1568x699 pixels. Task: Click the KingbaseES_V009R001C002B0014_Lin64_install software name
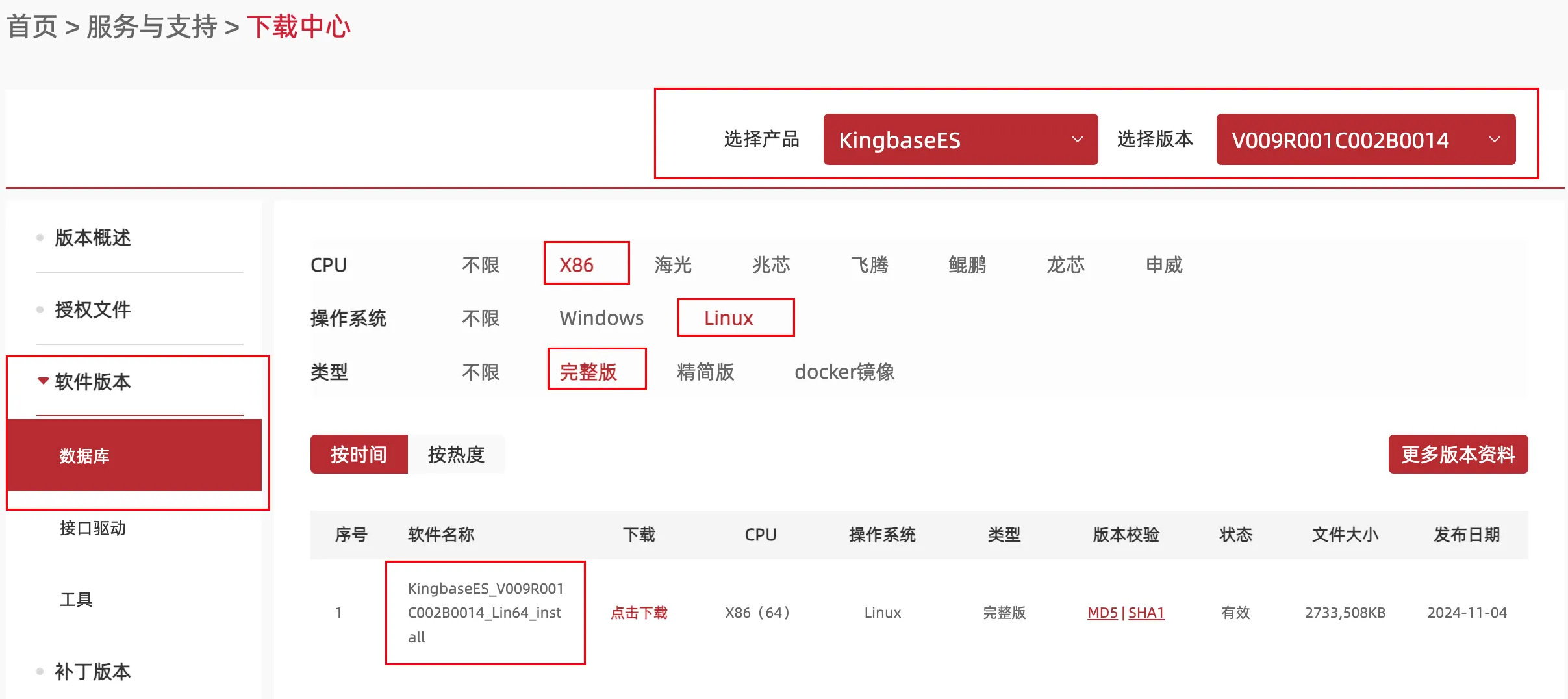click(x=486, y=613)
